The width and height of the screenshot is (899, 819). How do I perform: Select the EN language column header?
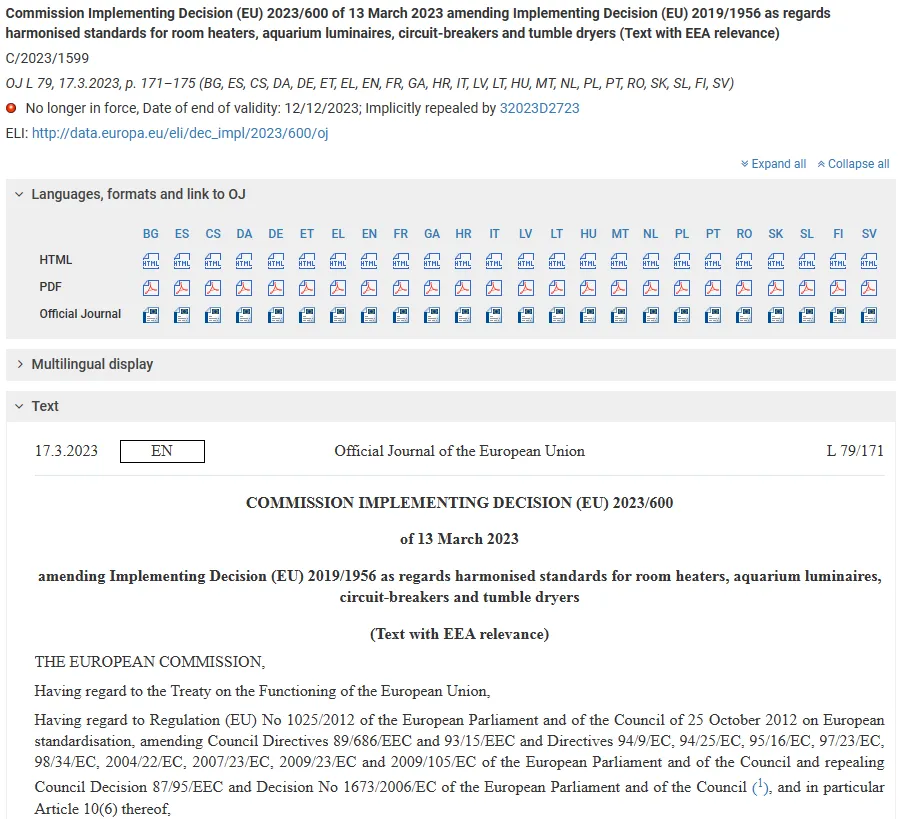369,234
